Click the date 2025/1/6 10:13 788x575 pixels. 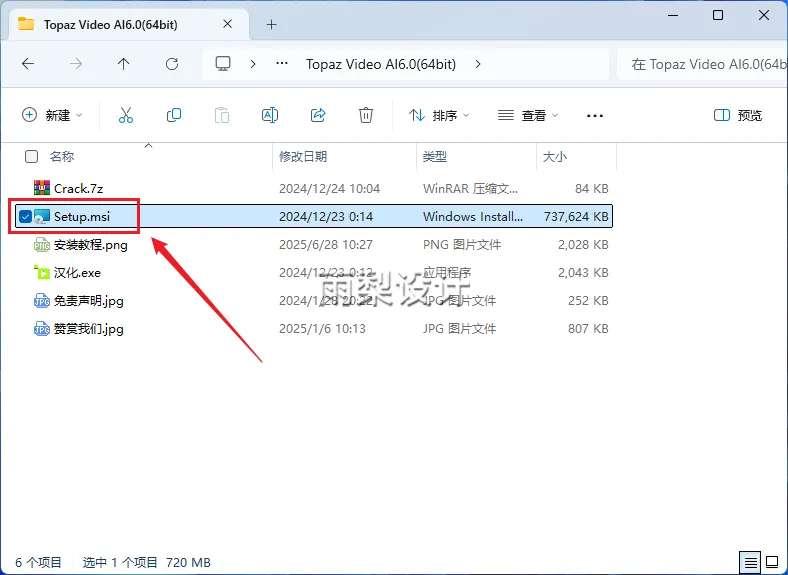323,329
